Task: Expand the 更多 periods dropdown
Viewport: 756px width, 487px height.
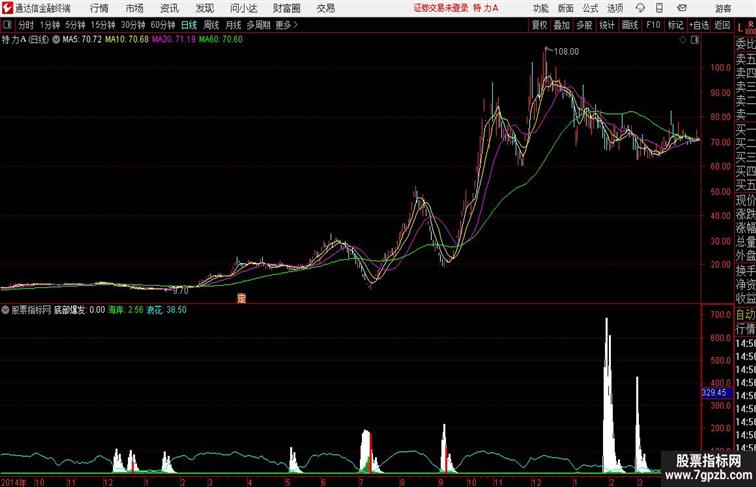Action: coord(286,25)
